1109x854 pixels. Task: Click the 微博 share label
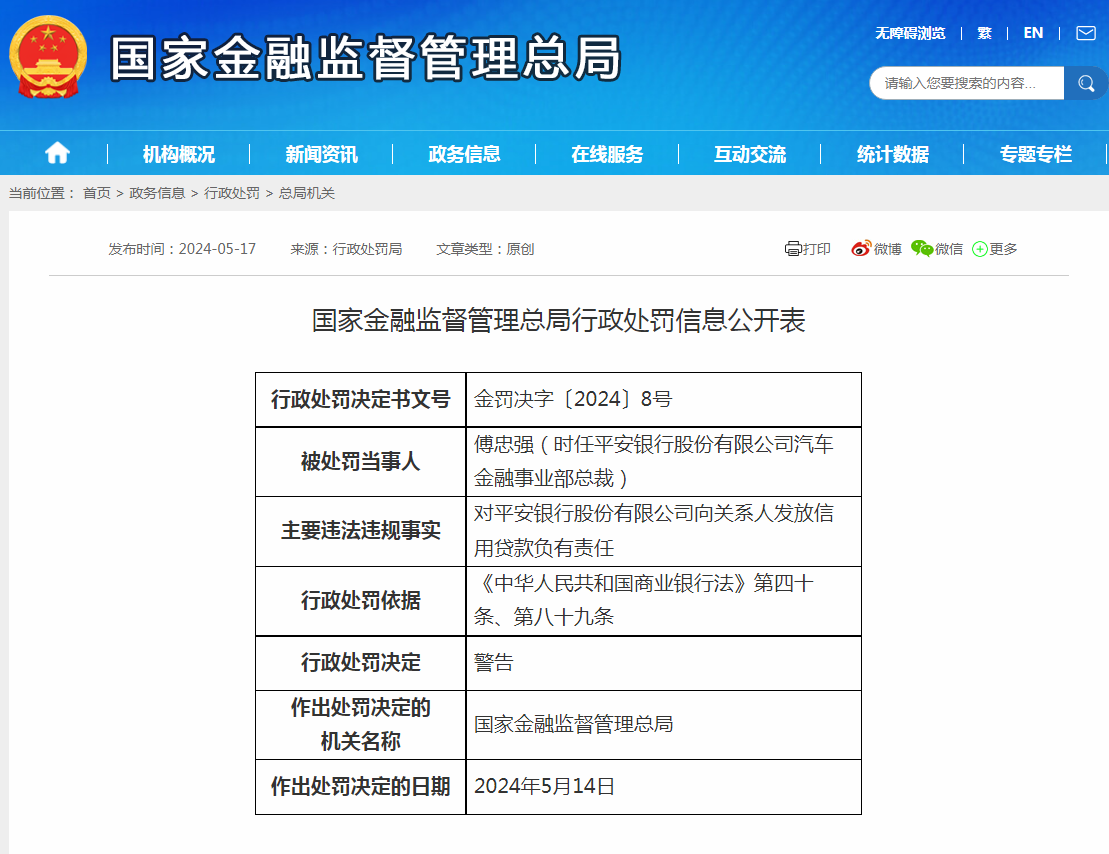888,248
